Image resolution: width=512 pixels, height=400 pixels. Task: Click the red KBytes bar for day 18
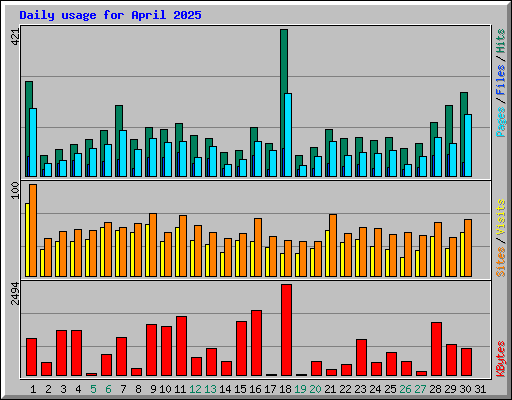pyautogui.click(x=286, y=330)
